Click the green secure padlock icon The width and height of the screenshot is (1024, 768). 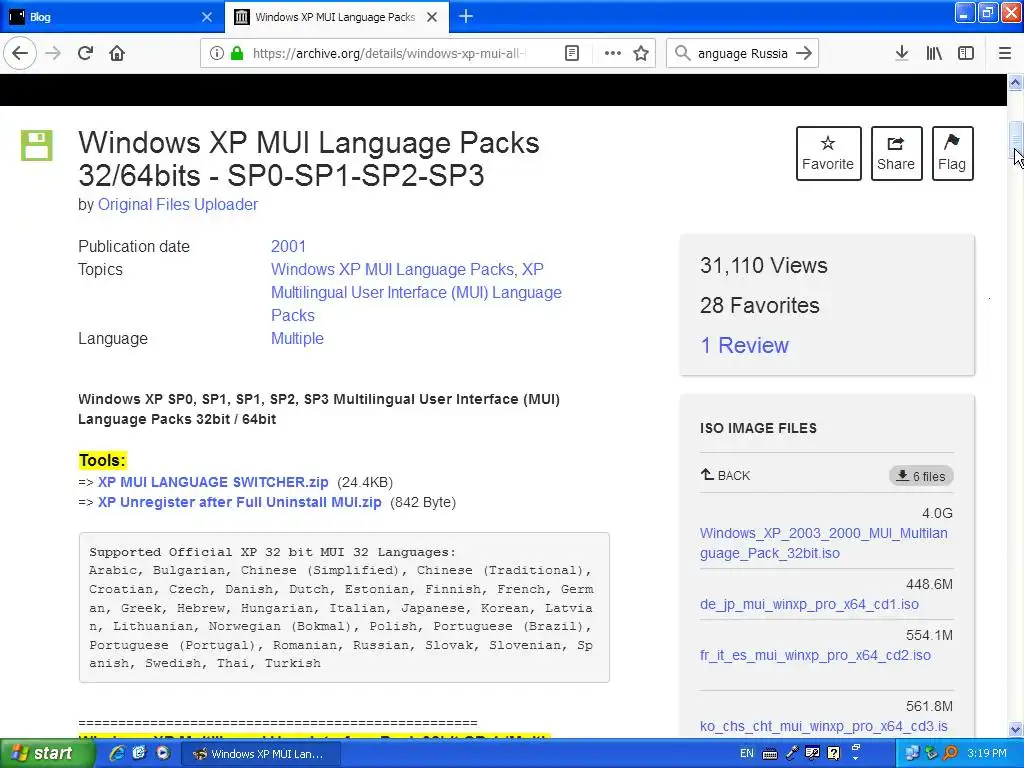237,53
